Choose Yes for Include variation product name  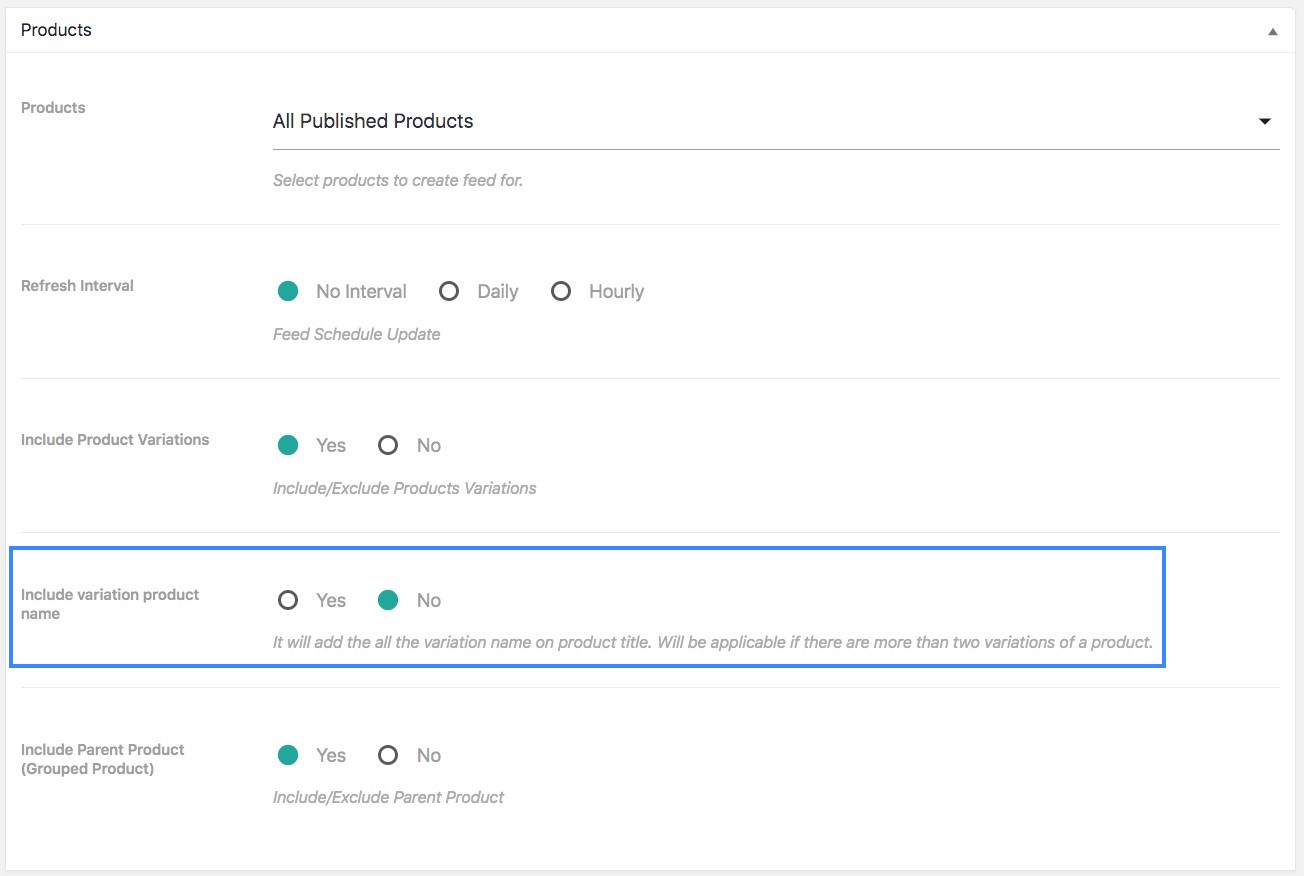(x=288, y=600)
